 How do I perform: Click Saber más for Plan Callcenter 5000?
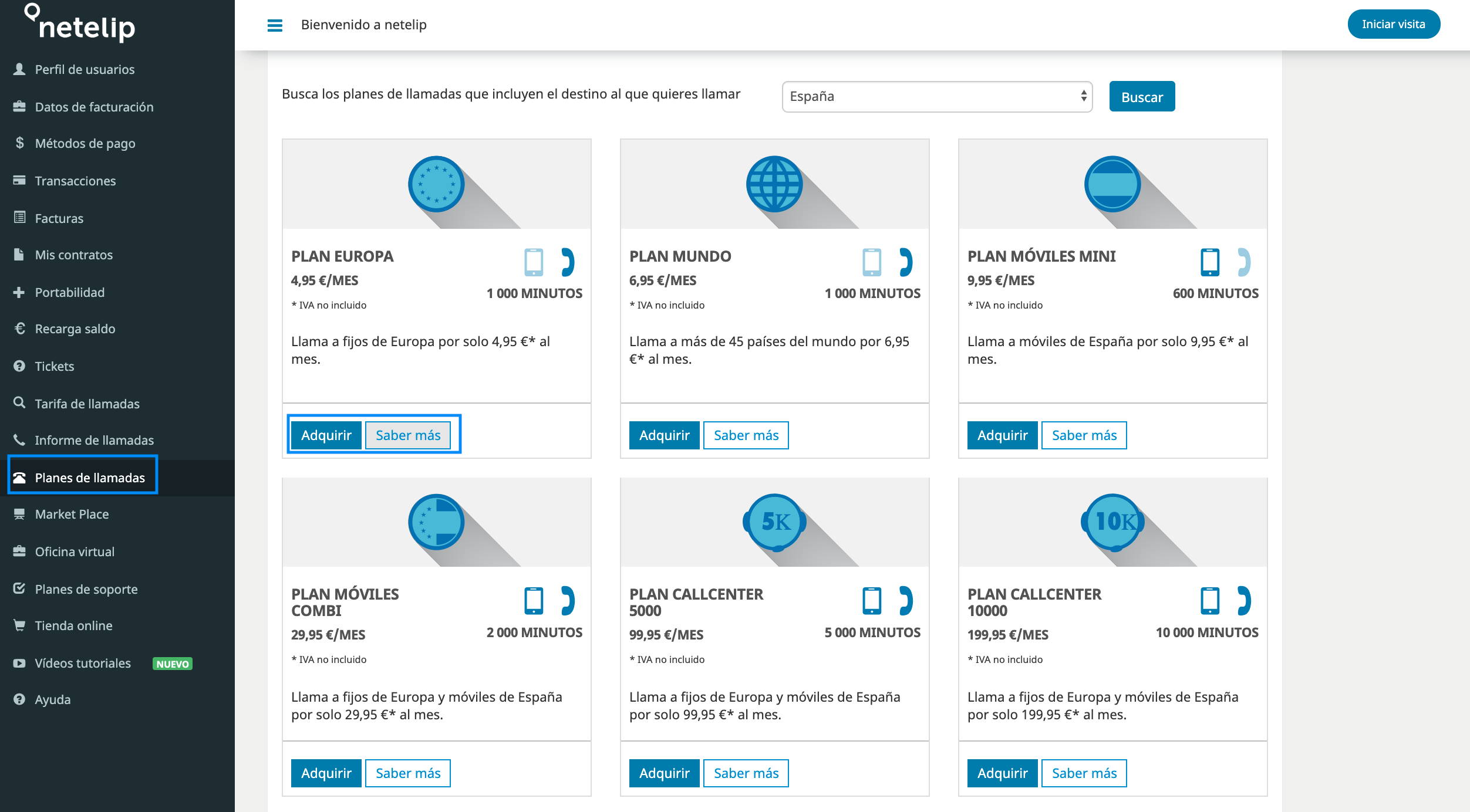coord(746,773)
